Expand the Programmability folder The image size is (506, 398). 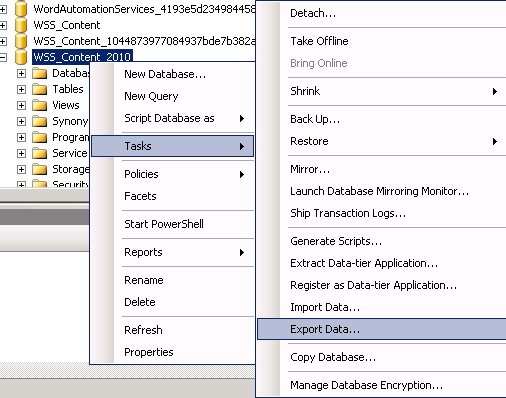(x=21, y=137)
